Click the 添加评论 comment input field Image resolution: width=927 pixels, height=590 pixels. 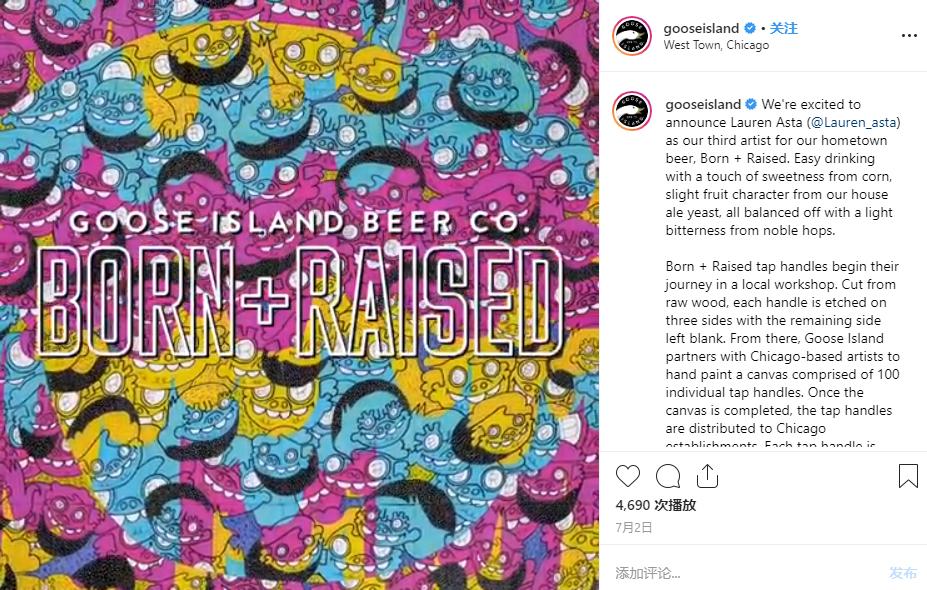point(740,573)
